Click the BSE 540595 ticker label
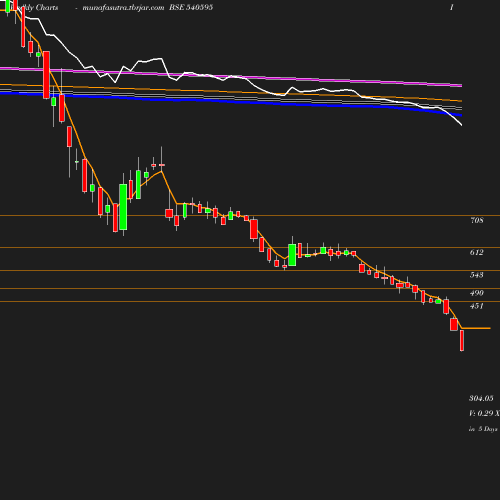 point(191,7)
